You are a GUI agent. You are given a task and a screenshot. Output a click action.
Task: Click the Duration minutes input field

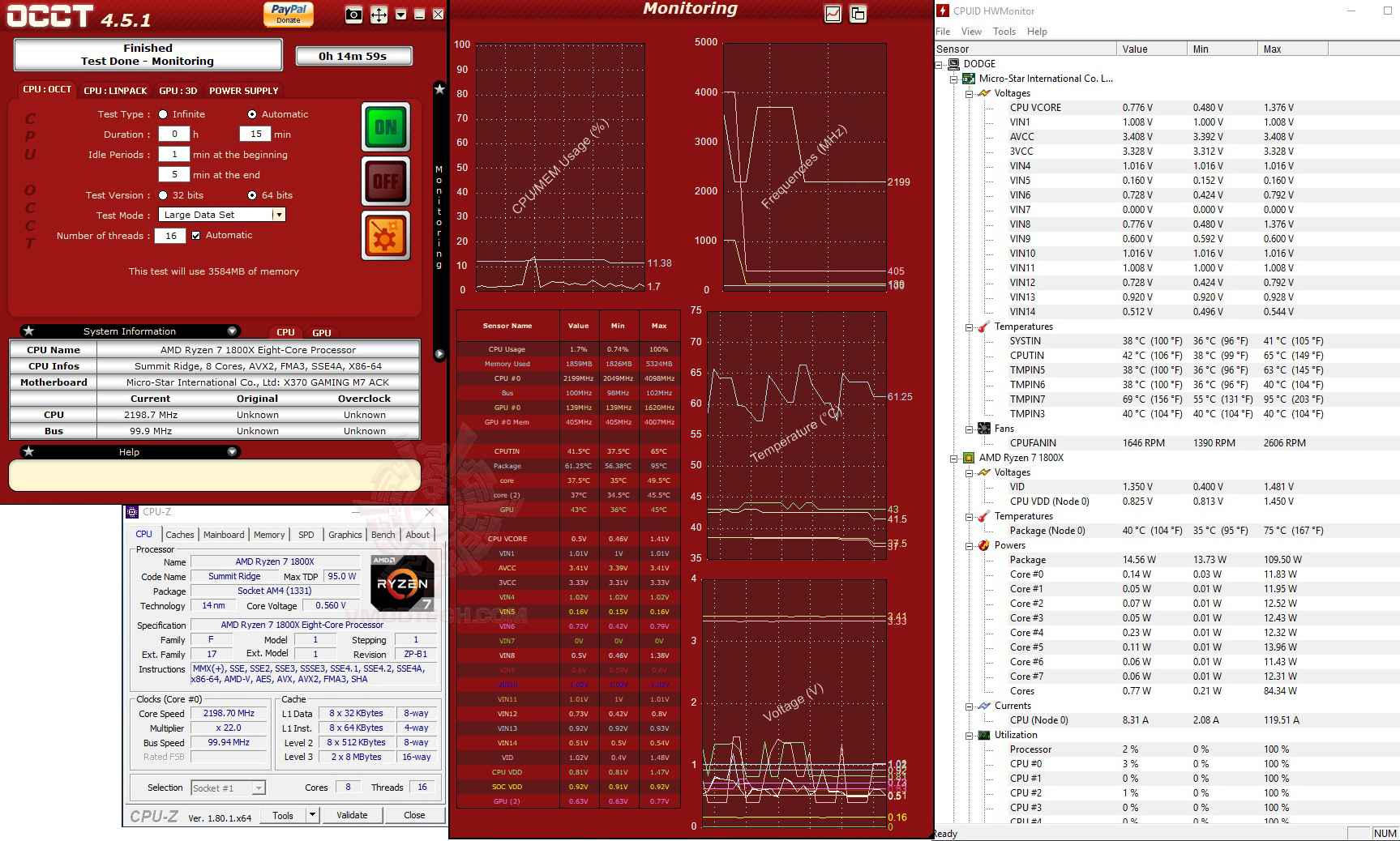click(x=255, y=134)
